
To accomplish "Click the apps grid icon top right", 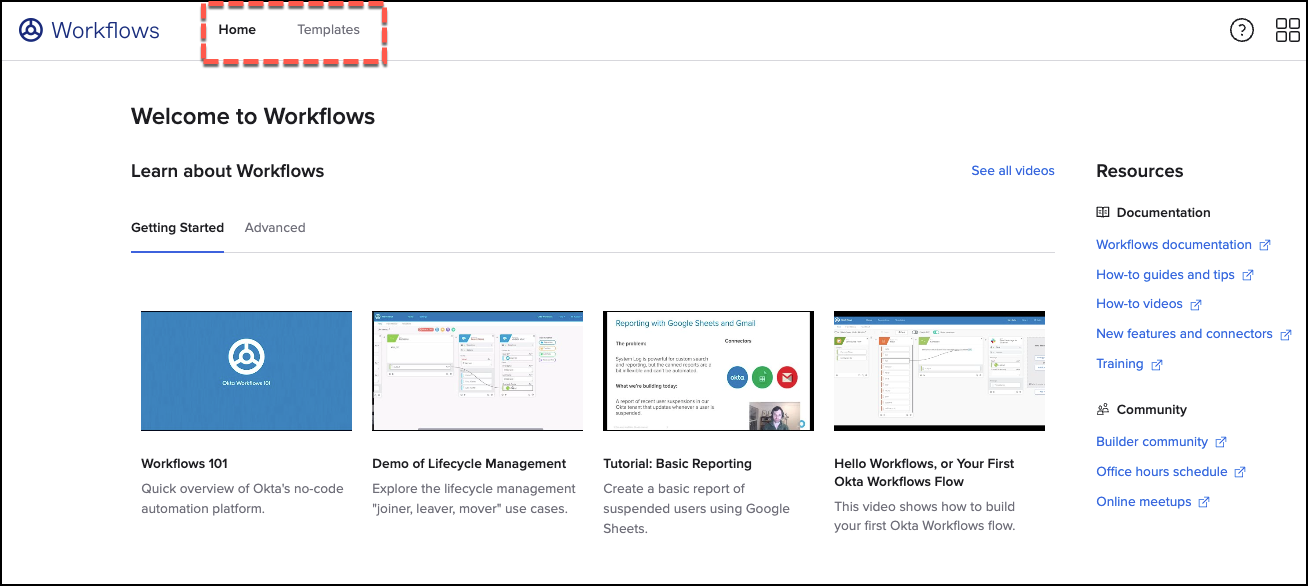I will 1287,30.
